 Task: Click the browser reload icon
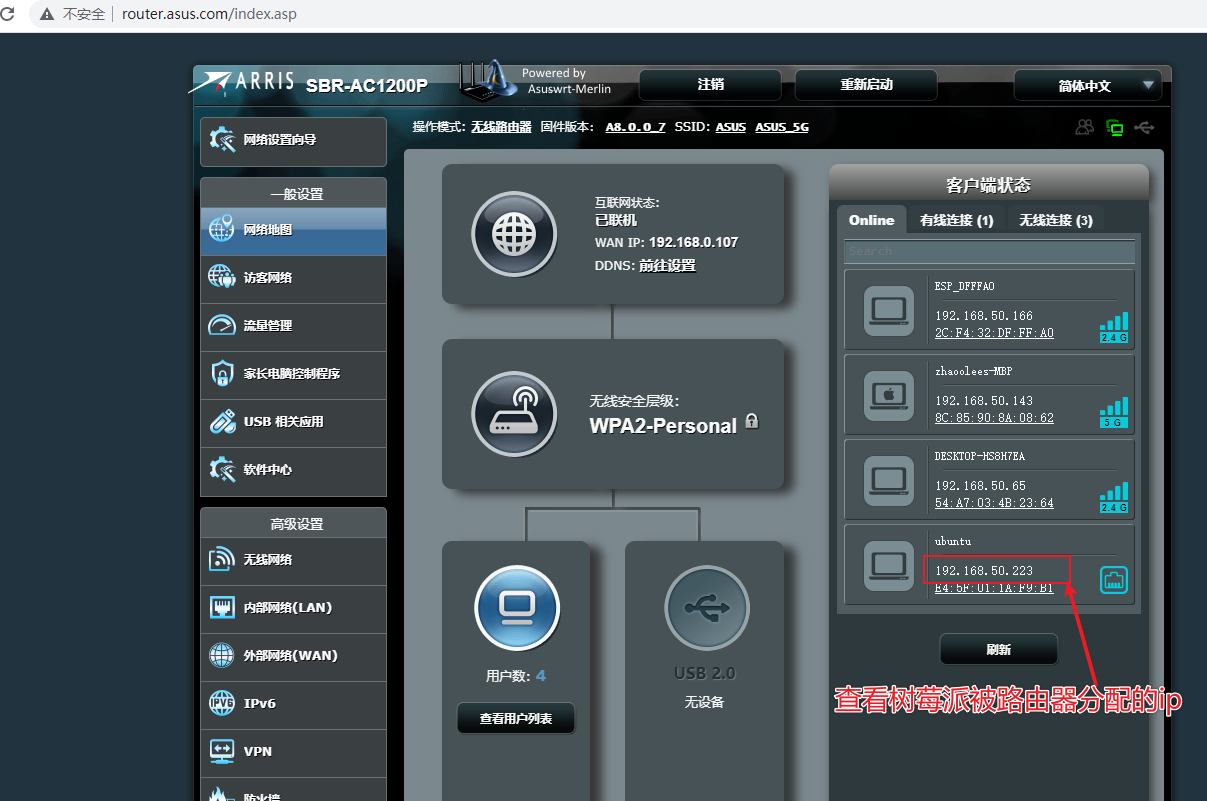pyautogui.click(x=8, y=14)
